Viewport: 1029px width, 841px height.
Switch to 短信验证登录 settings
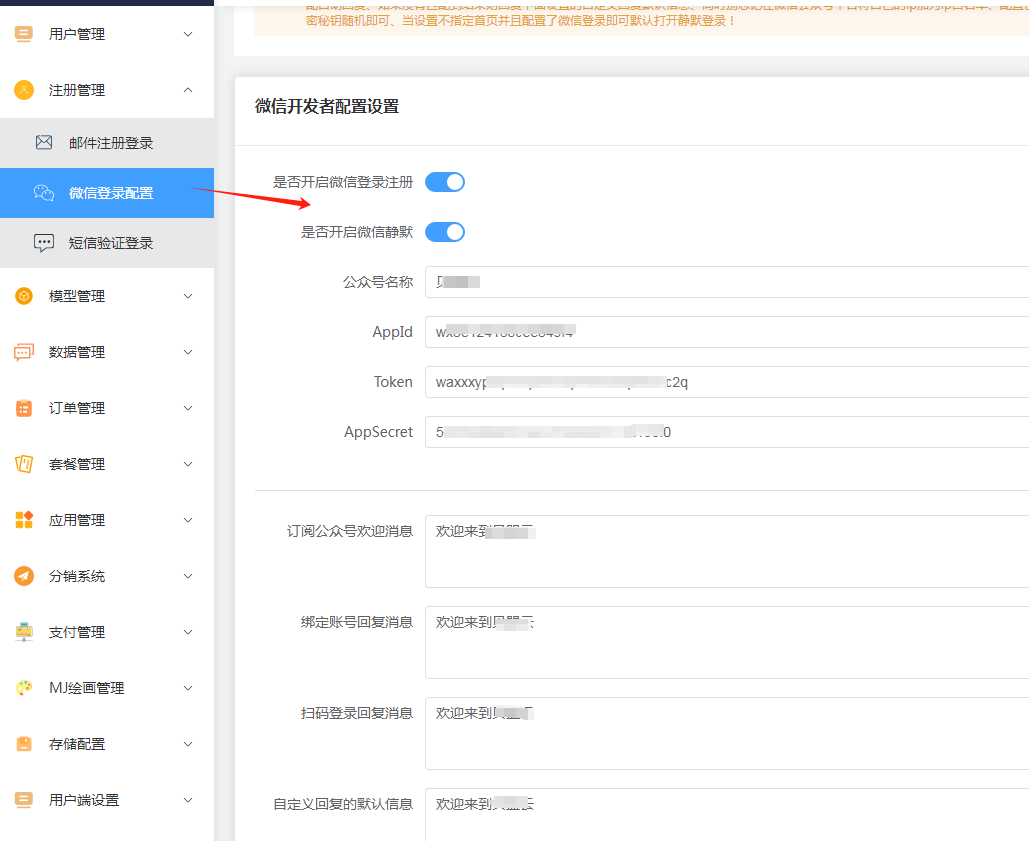pyautogui.click(x=110, y=242)
